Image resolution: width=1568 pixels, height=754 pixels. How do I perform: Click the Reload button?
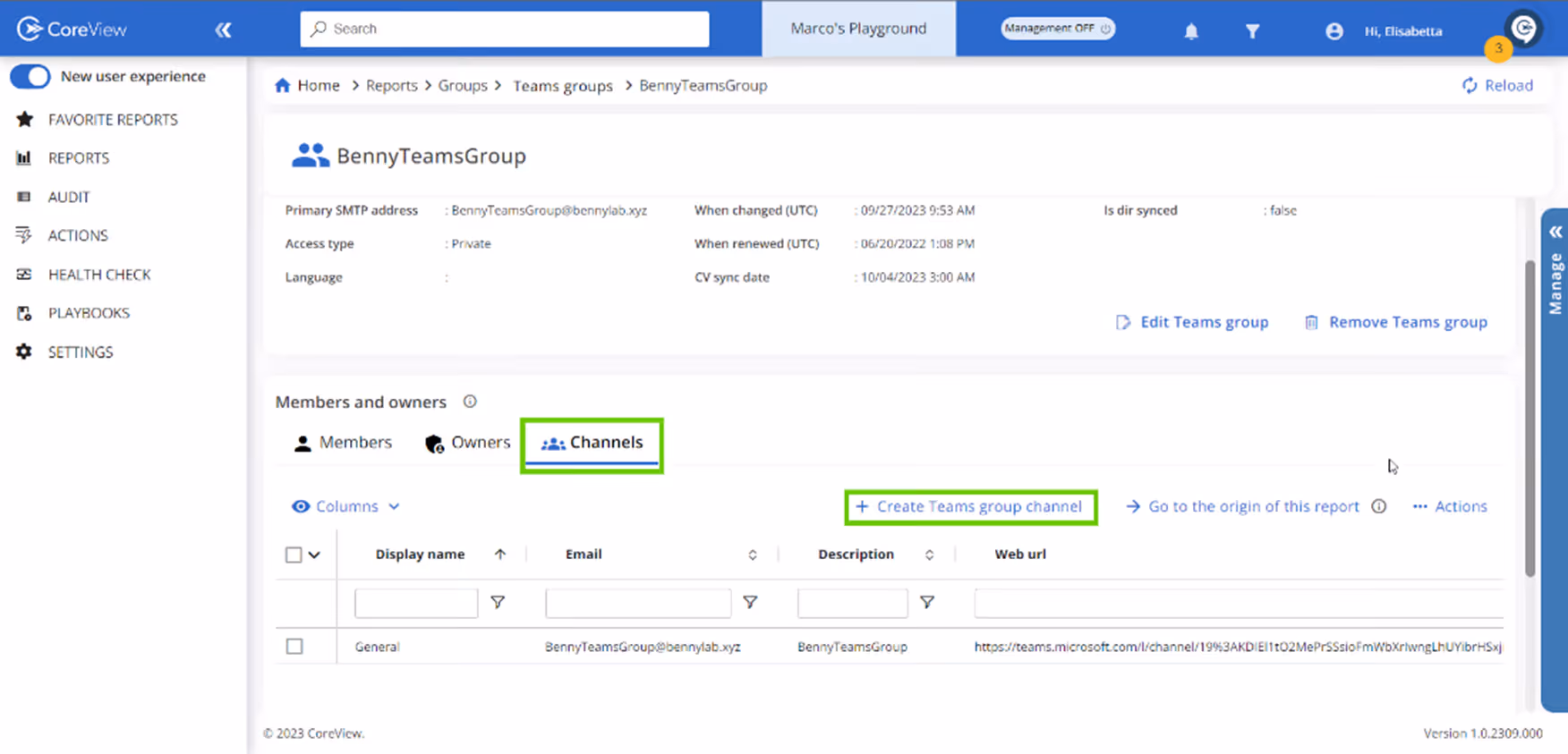click(x=1497, y=85)
